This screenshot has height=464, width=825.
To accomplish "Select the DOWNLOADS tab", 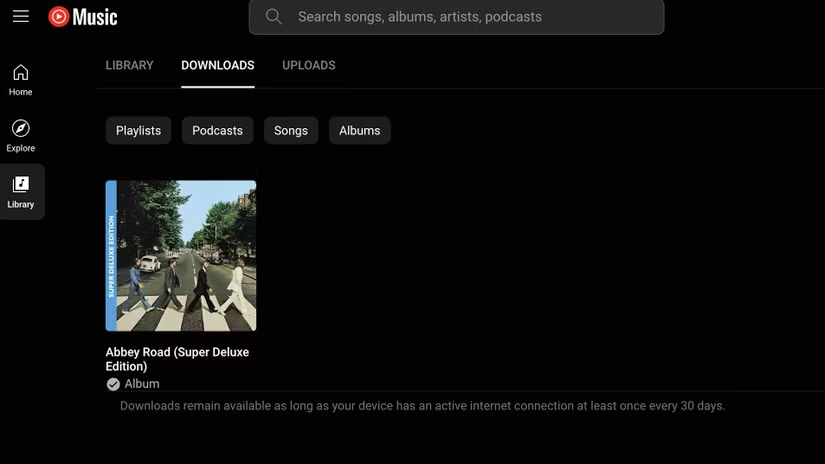I will (217, 65).
